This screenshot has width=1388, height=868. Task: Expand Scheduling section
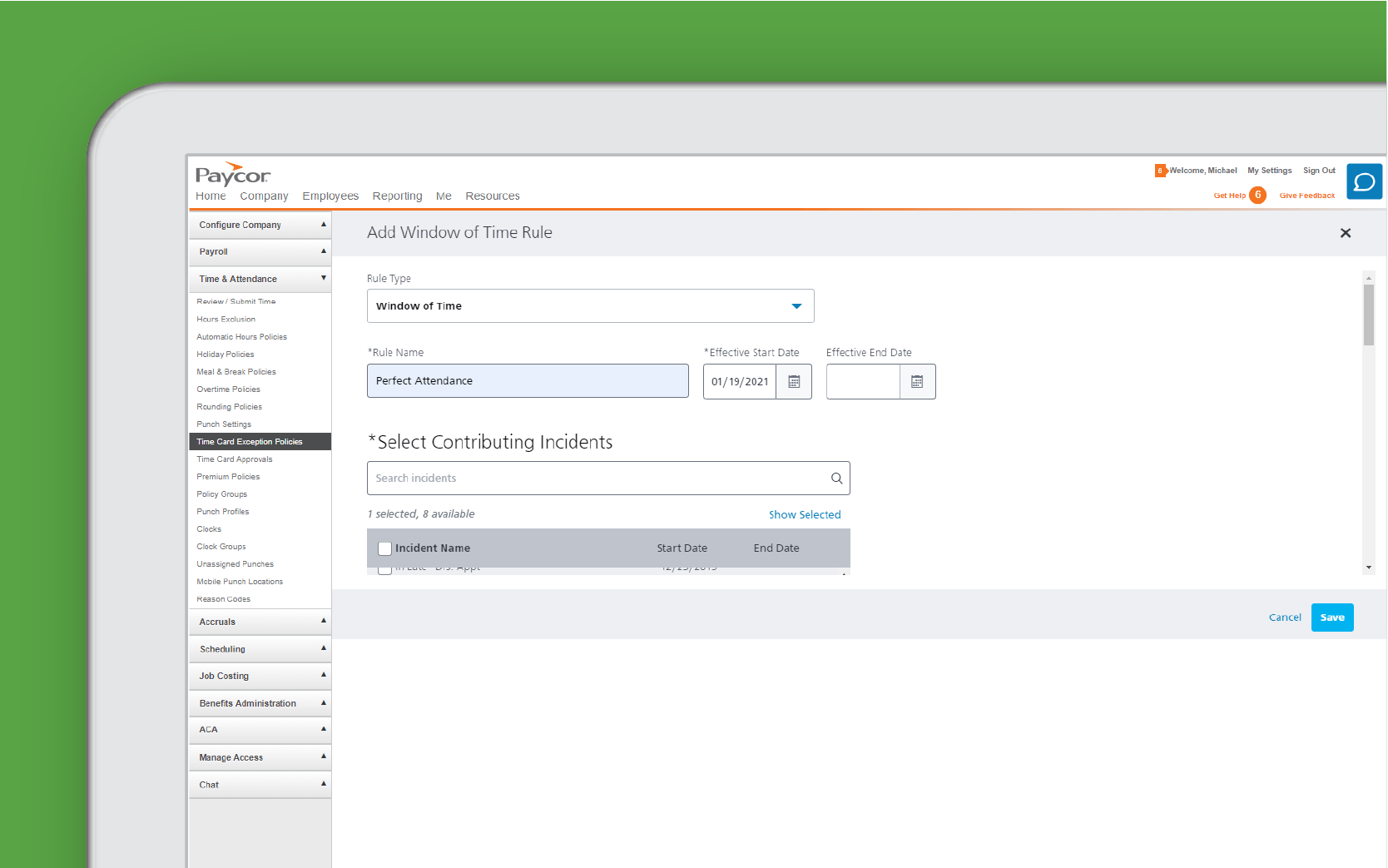(260, 649)
